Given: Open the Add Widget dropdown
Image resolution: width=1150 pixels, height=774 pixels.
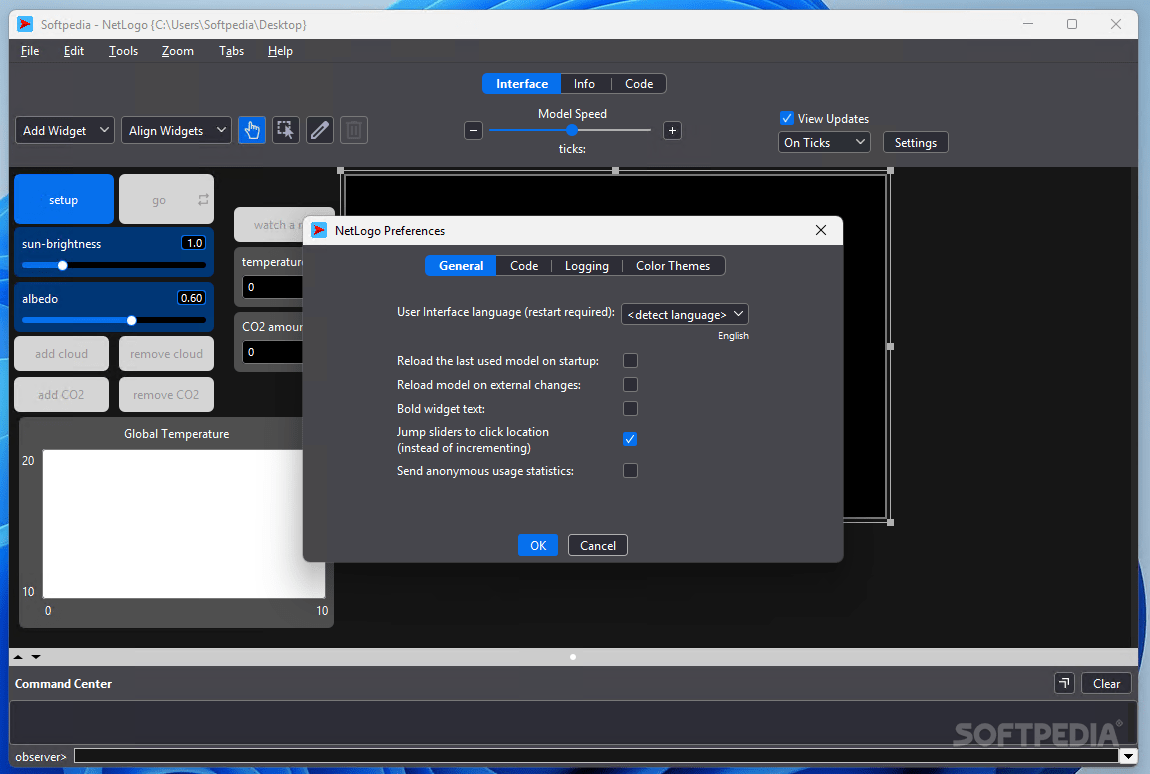Looking at the screenshot, I should point(65,131).
